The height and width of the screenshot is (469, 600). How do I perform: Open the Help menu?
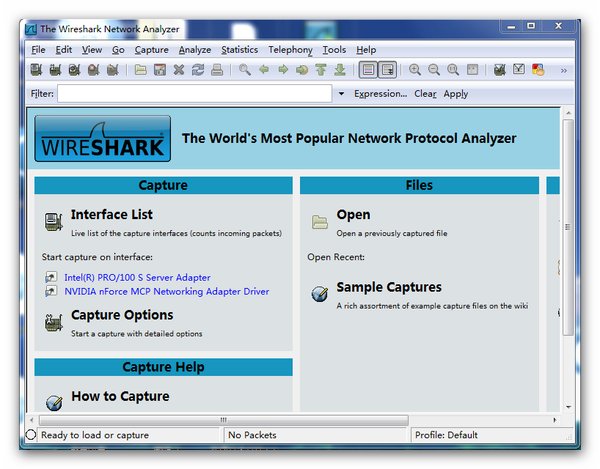point(366,50)
